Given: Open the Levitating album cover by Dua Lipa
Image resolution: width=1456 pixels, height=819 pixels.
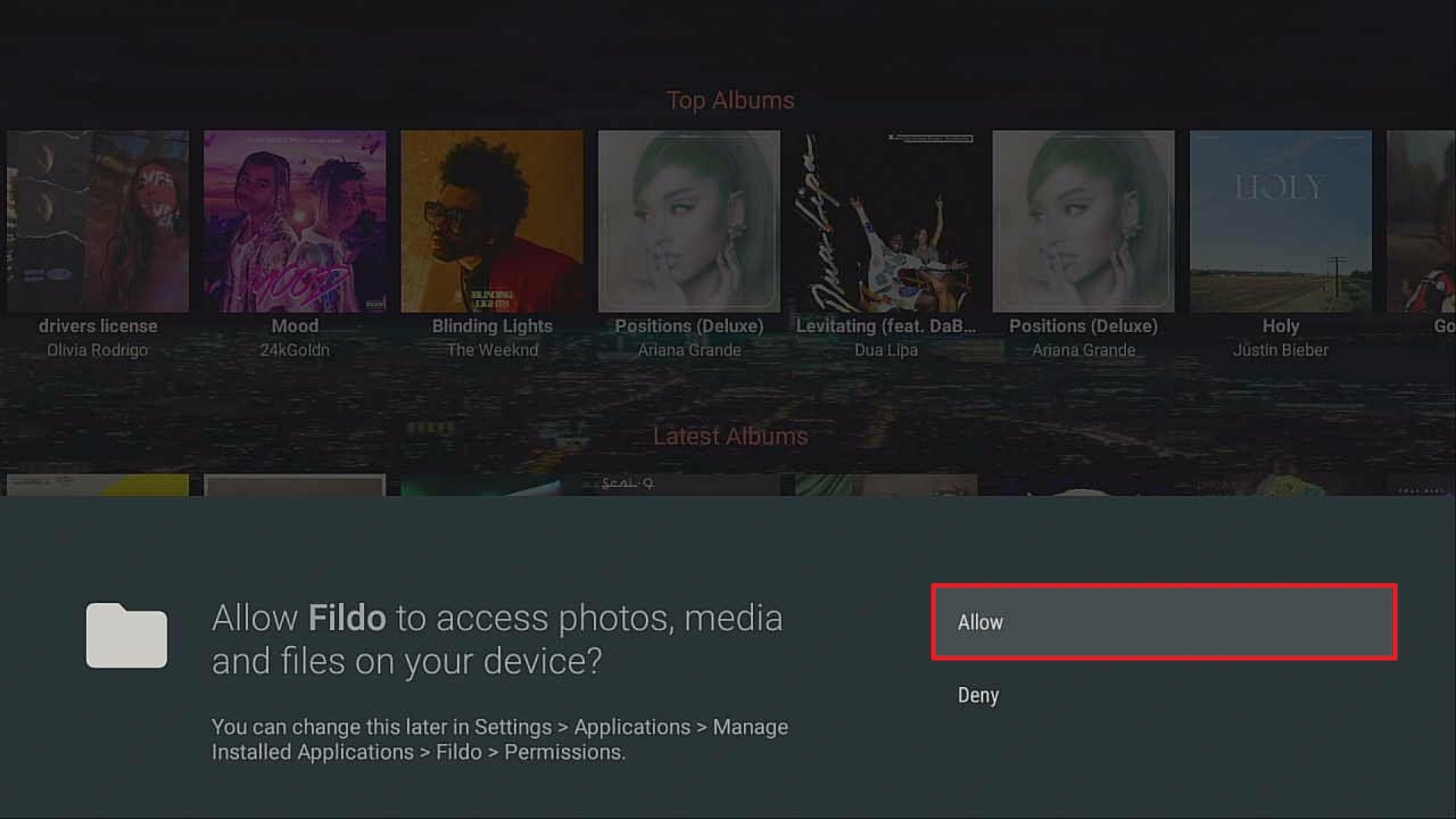Looking at the screenshot, I should tap(886, 221).
